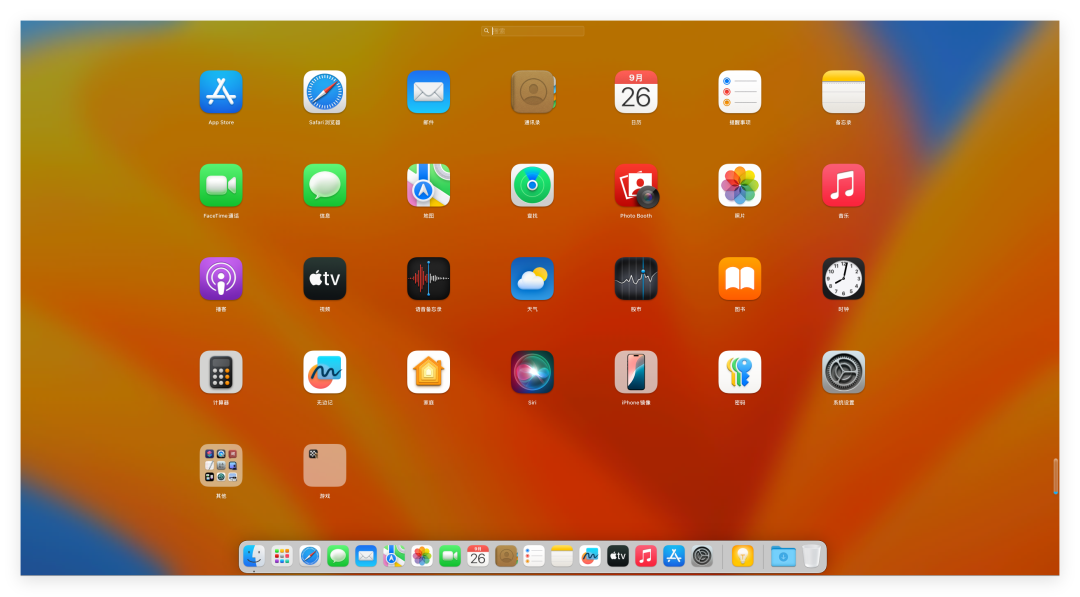This screenshot has height=597, width=1080.
Task: Open Calendar in the Launchpad grid
Action: 636,92
